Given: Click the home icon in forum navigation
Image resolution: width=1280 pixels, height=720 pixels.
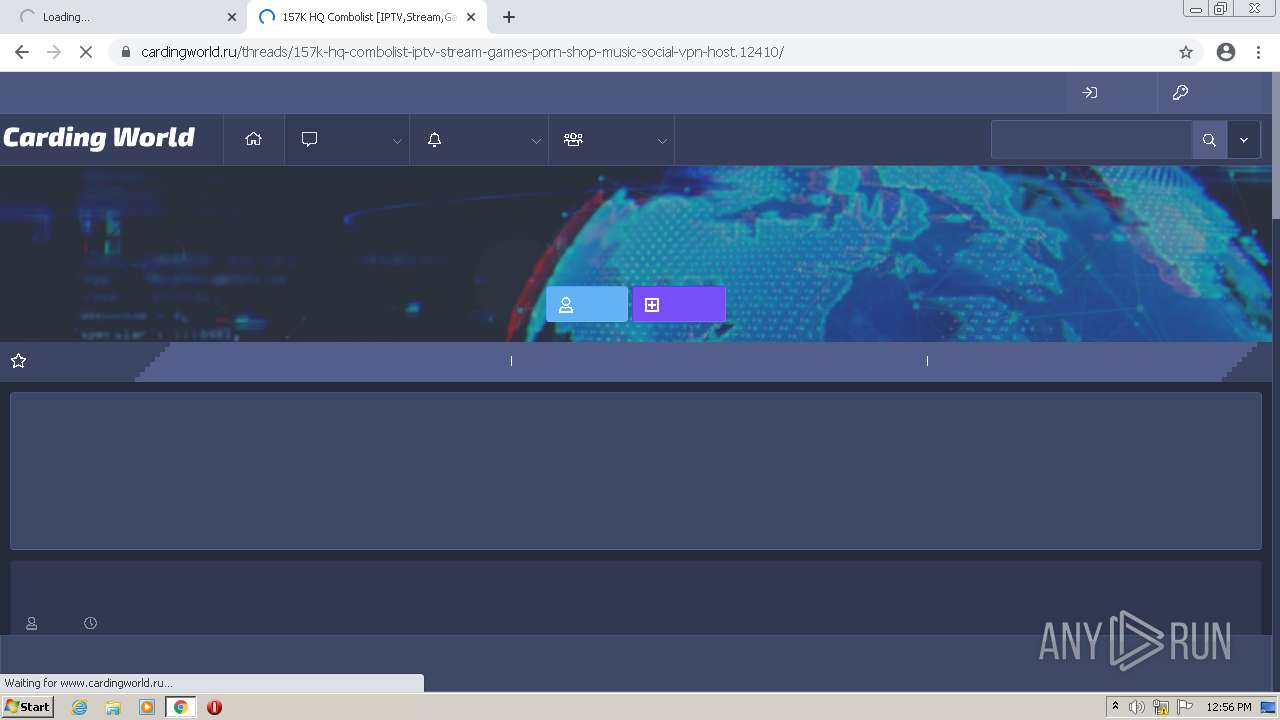Looking at the screenshot, I should click(253, 140).
